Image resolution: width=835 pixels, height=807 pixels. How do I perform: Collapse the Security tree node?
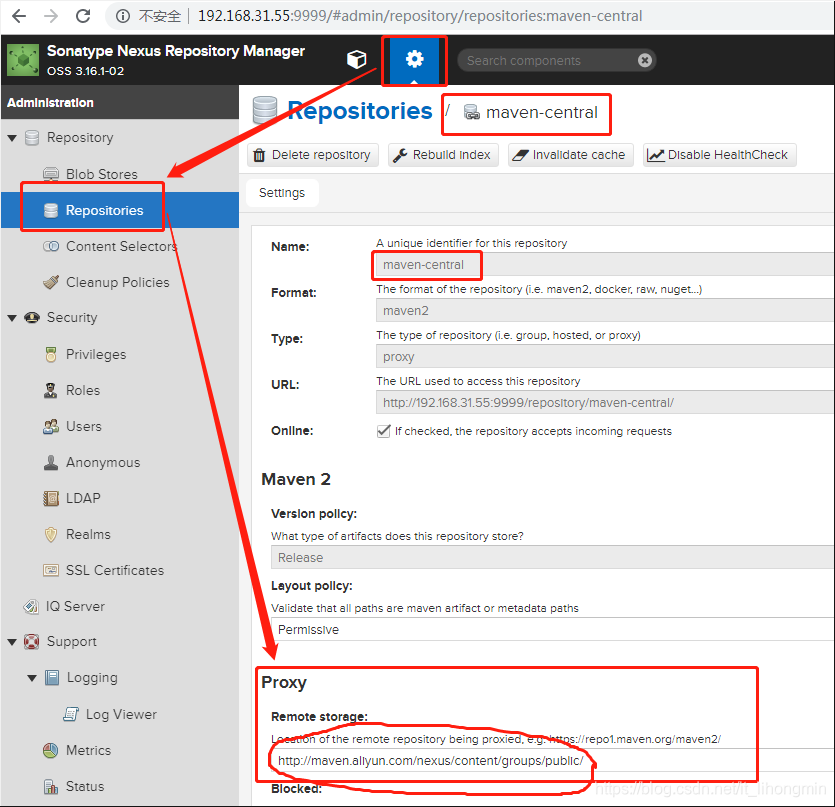[x=12, y=318]
